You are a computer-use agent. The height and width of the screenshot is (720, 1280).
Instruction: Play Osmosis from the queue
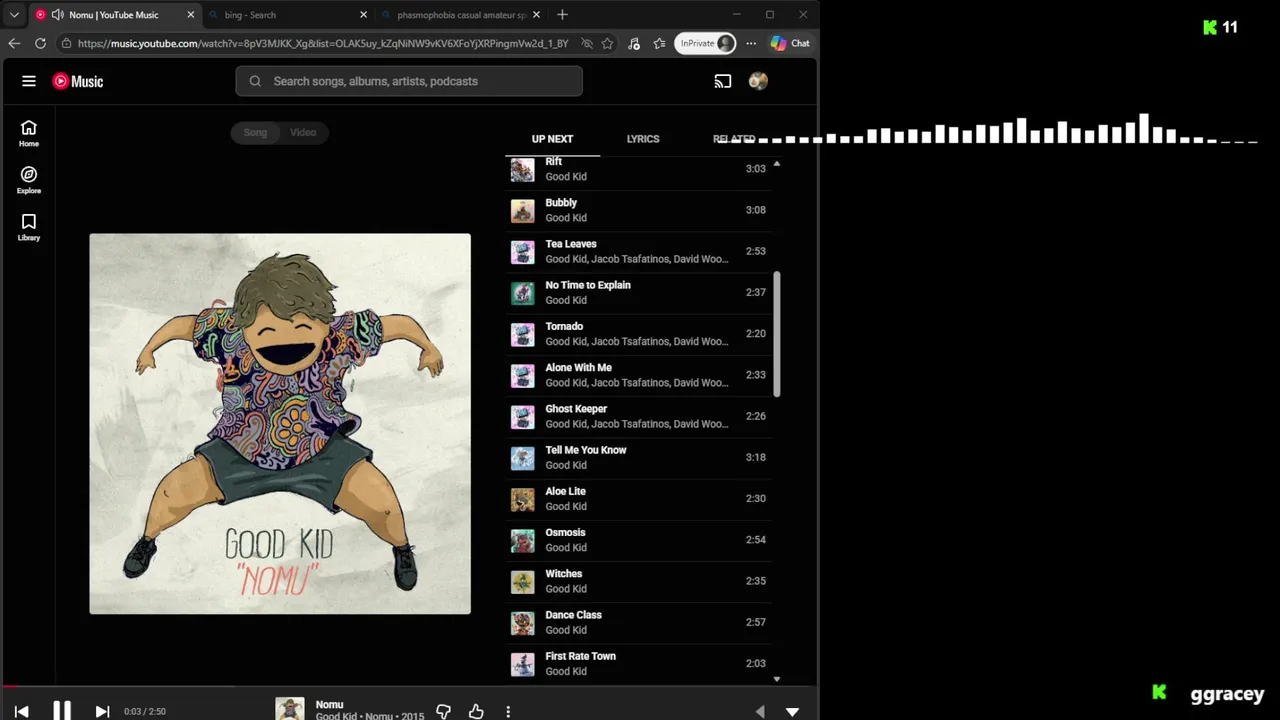pyautogui.click(x=638, y=539)
